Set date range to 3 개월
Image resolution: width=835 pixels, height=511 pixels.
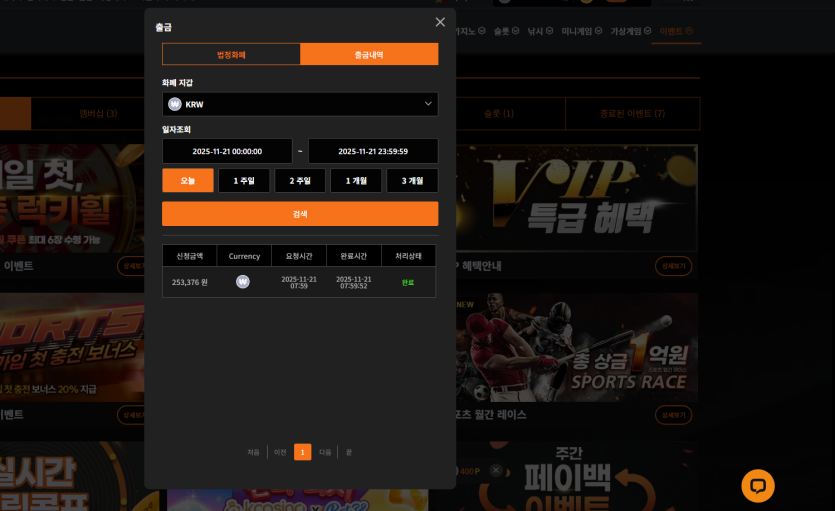pos(412,181)
